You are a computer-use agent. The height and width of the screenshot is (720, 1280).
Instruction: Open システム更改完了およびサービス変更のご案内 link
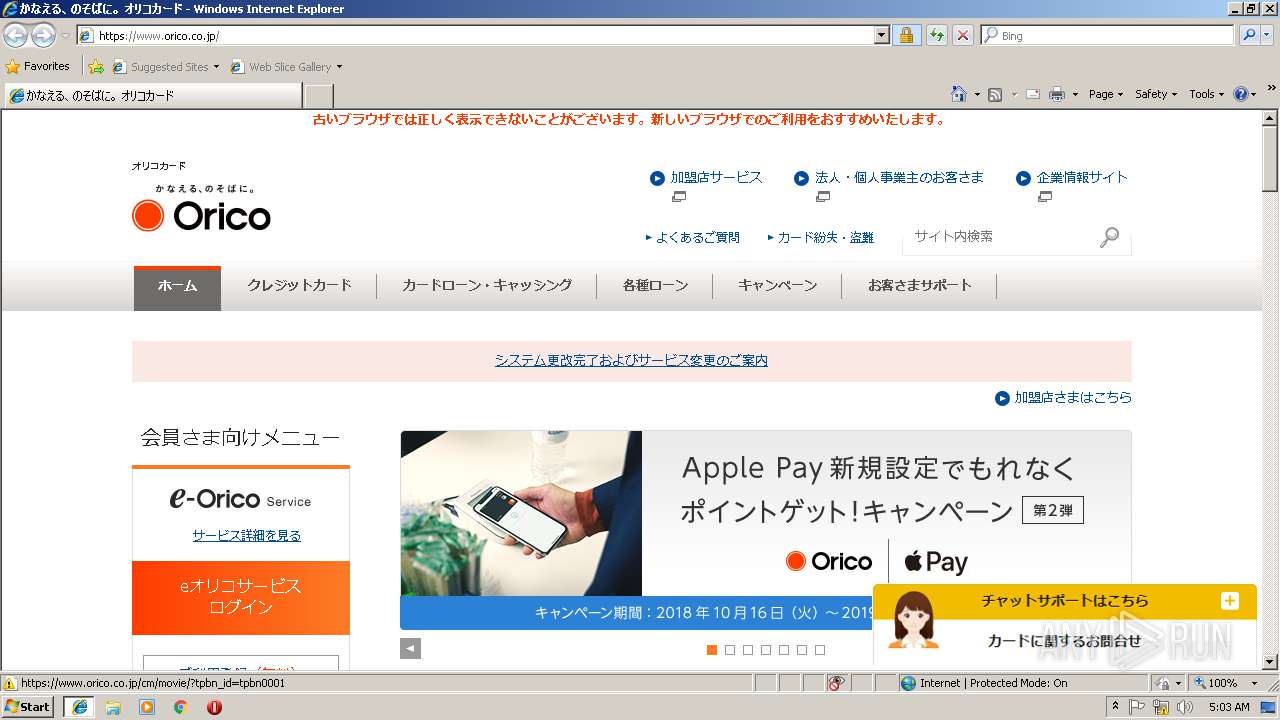click(x=631, y=360)
